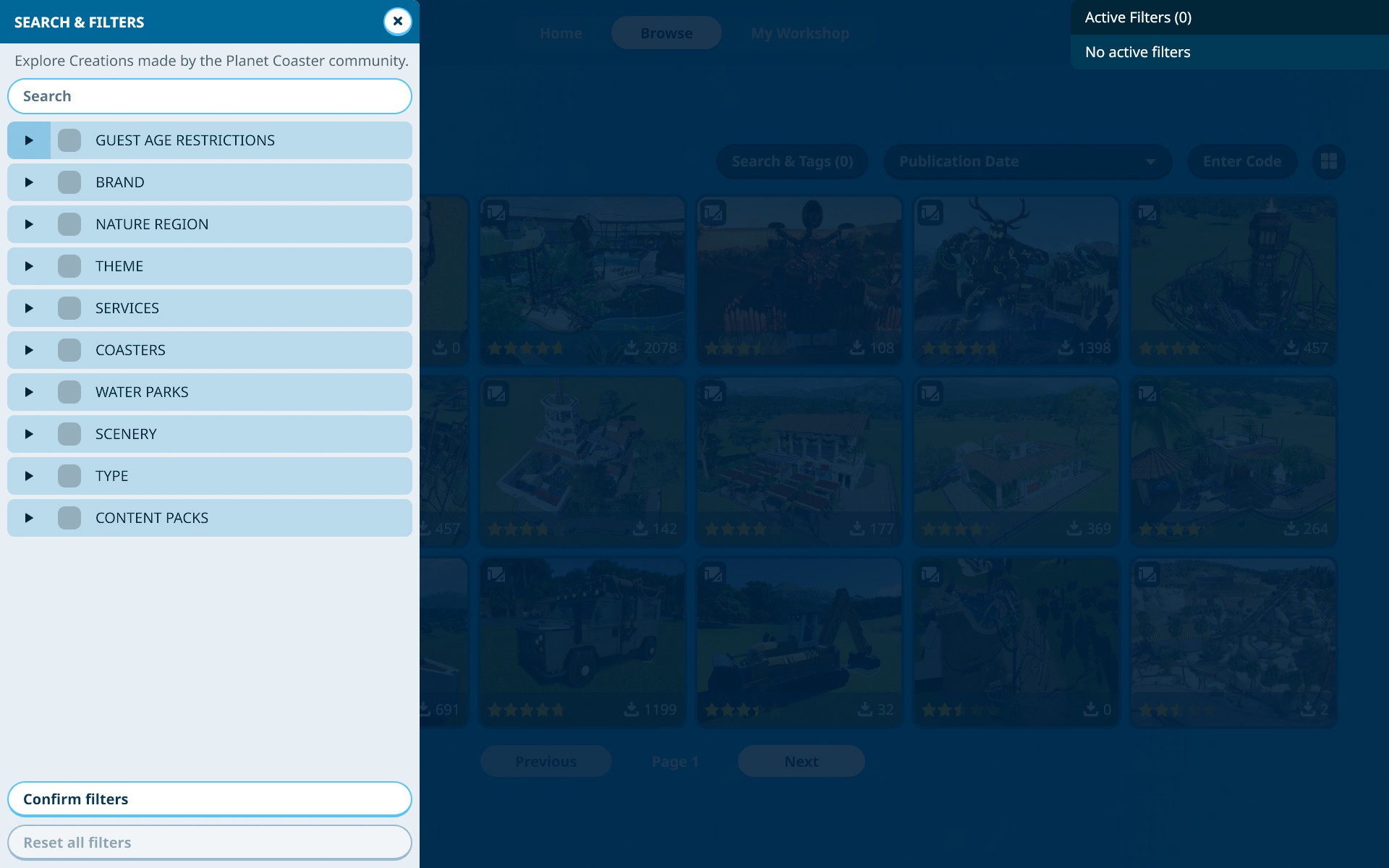This screenshot has height=868, width=1389.
Task: Expand the Services filter category
Action: [29, 308]
